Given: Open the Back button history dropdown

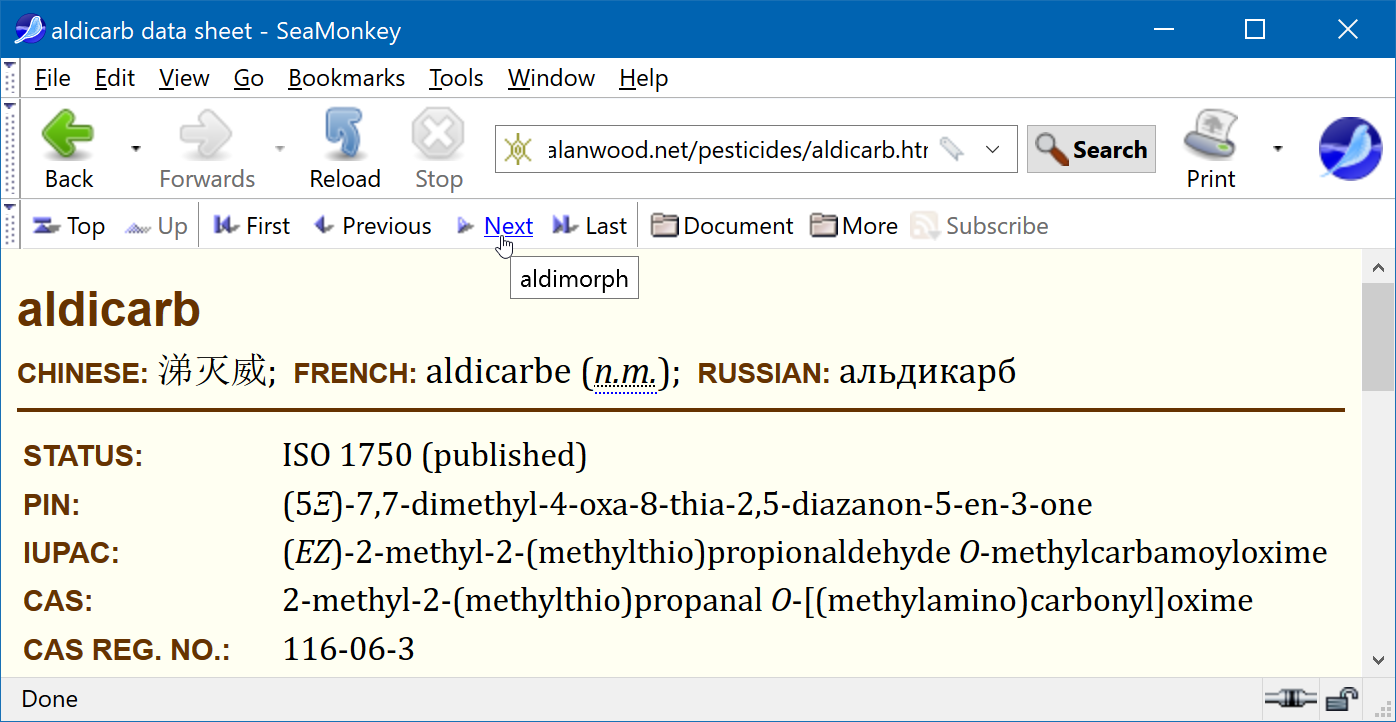Looking at the screenshot, I should [135, 149].
